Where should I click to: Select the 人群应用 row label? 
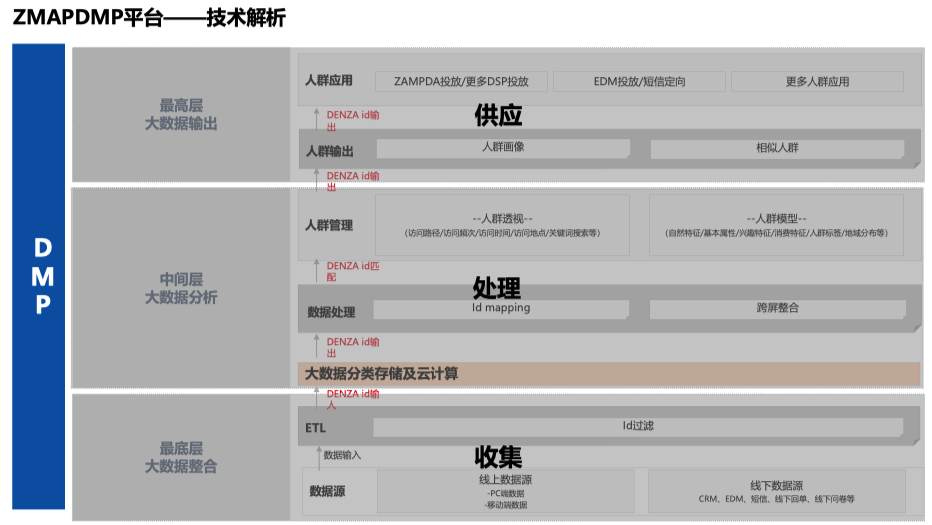[329, 81]
